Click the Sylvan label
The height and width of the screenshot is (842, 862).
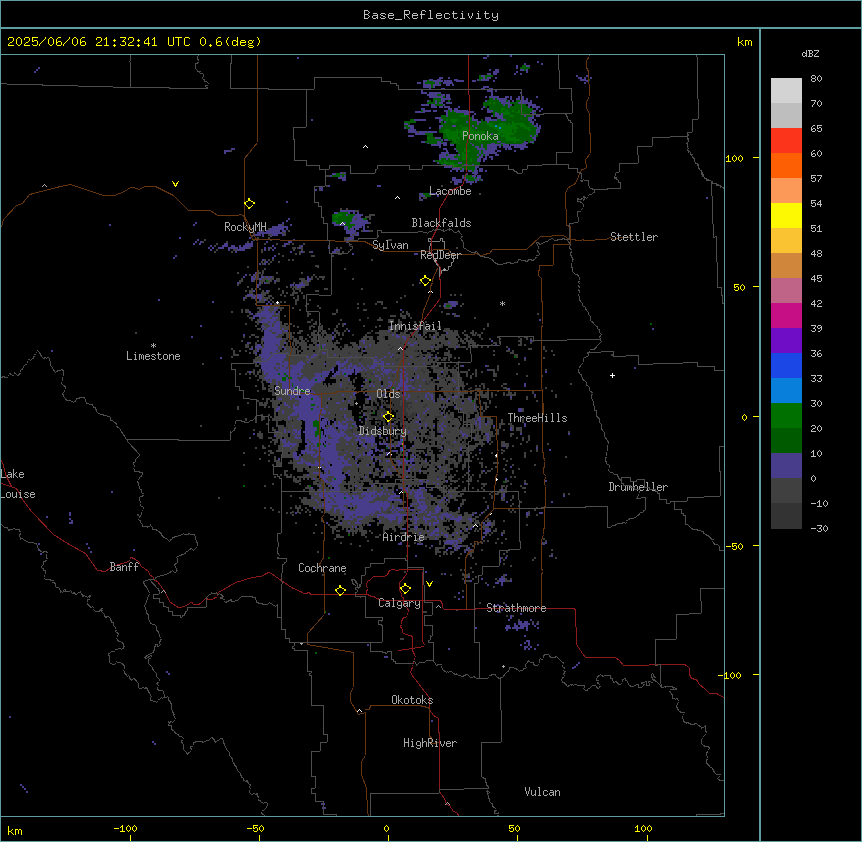coord(390,245)
